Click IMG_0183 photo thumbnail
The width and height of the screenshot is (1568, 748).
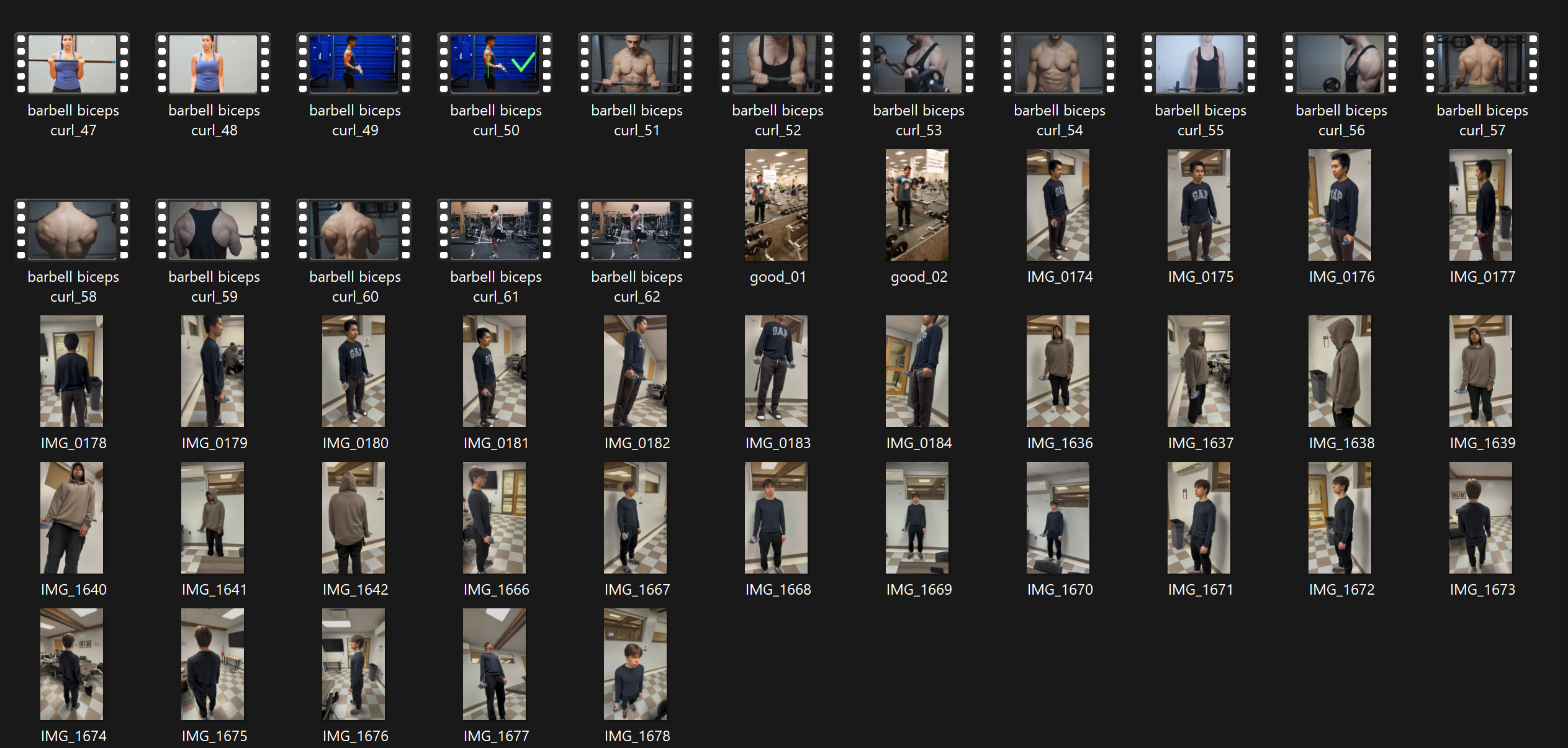click(776, 371)
